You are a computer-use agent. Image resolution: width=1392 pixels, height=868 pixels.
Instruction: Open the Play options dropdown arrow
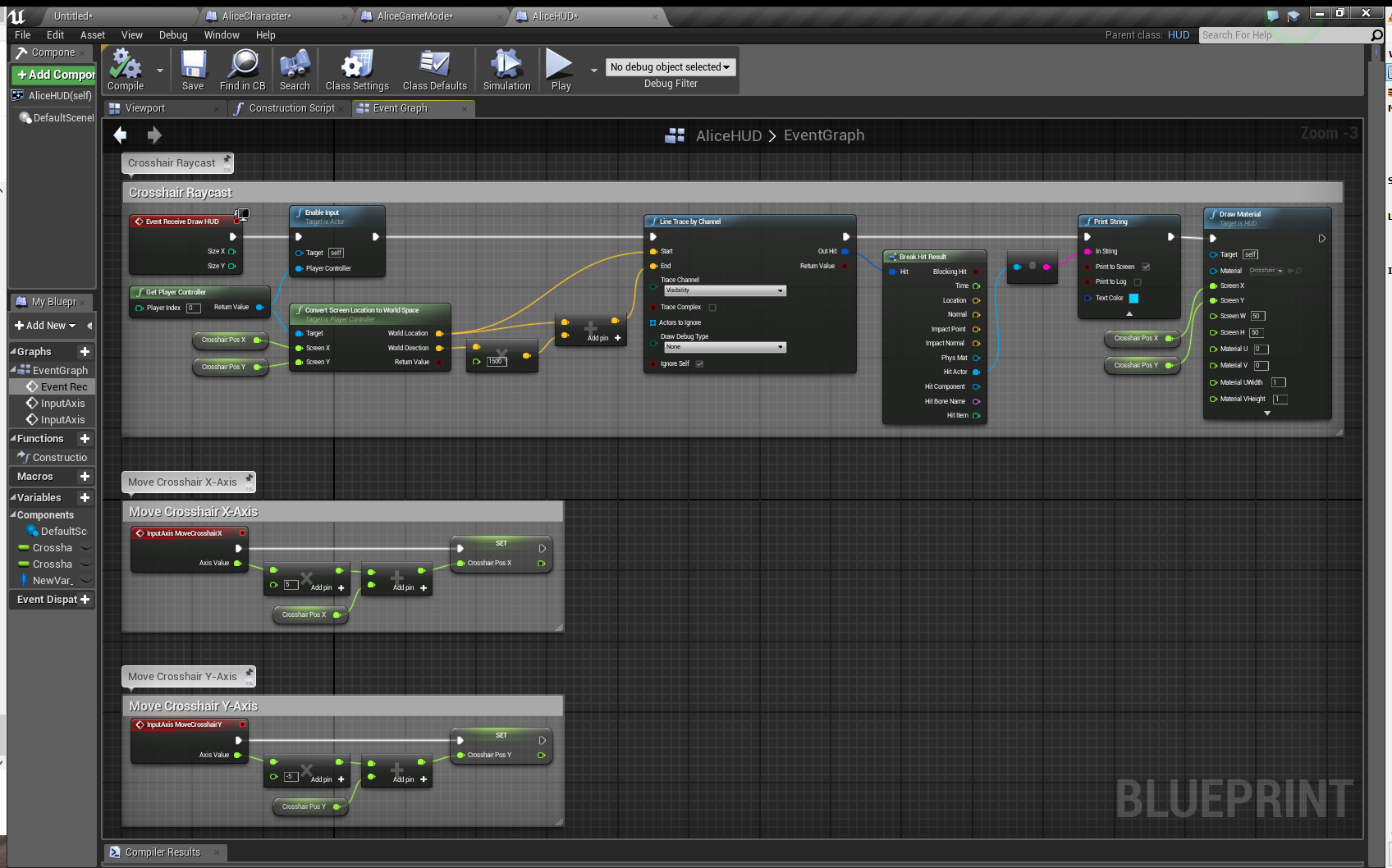point(593,71)
